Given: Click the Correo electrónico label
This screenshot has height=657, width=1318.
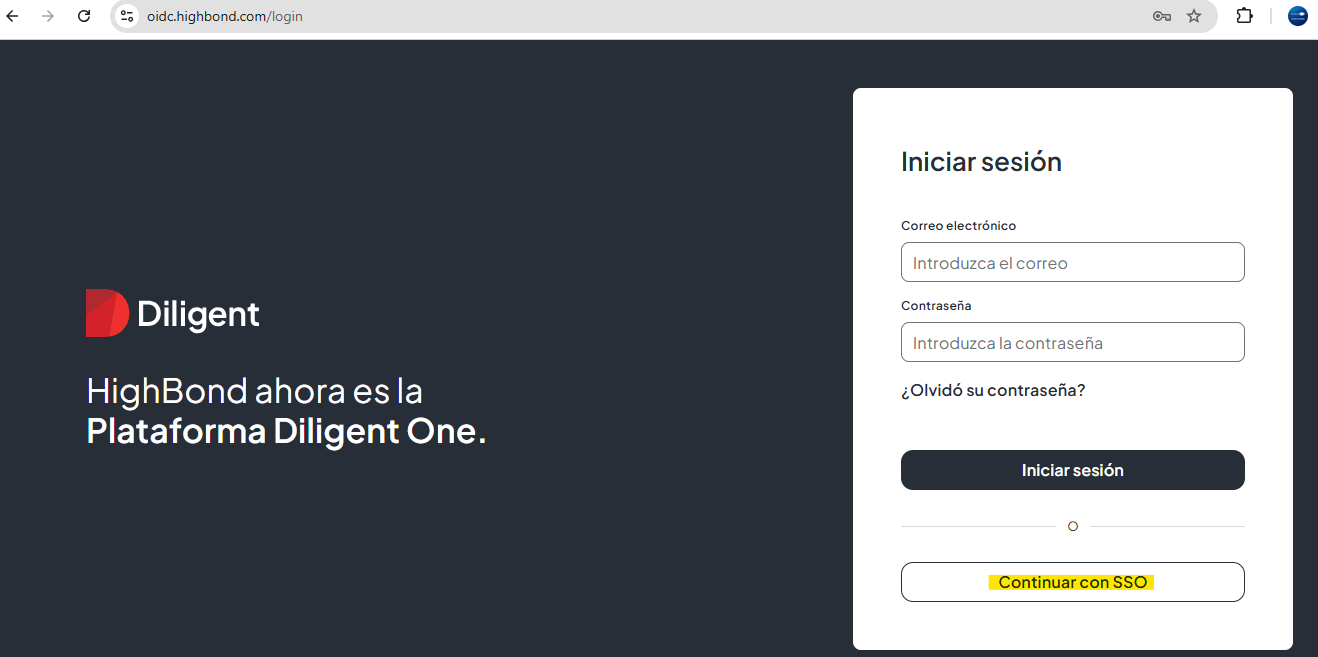Looking at the screenshot, I should (958, 226).
